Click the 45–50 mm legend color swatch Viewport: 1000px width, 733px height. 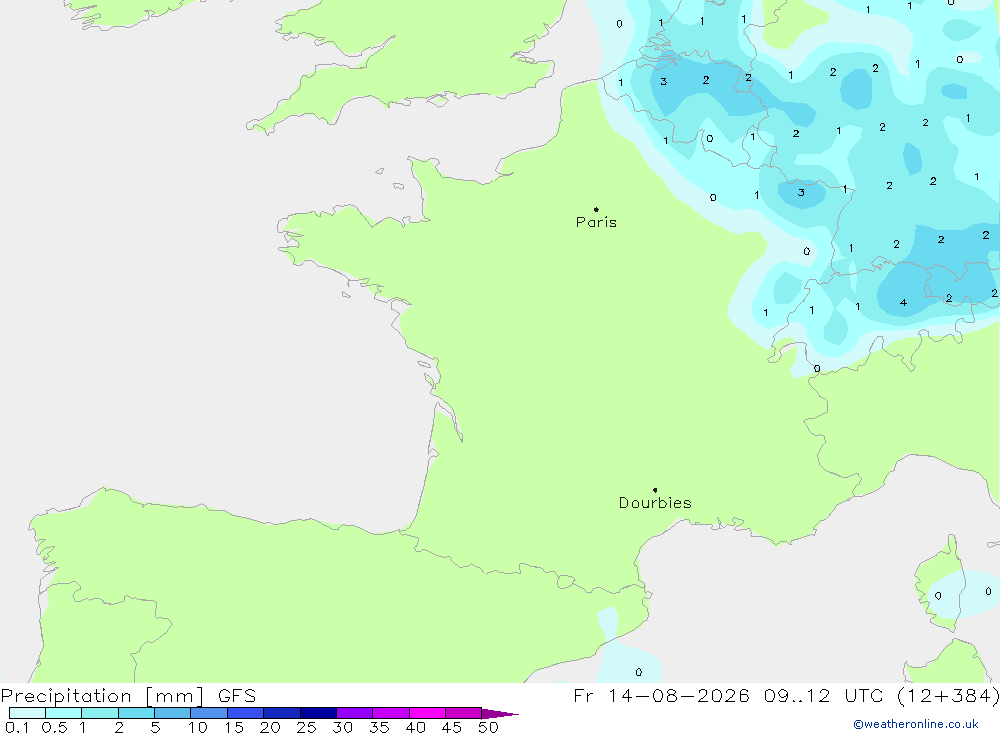tap(464, 713)
